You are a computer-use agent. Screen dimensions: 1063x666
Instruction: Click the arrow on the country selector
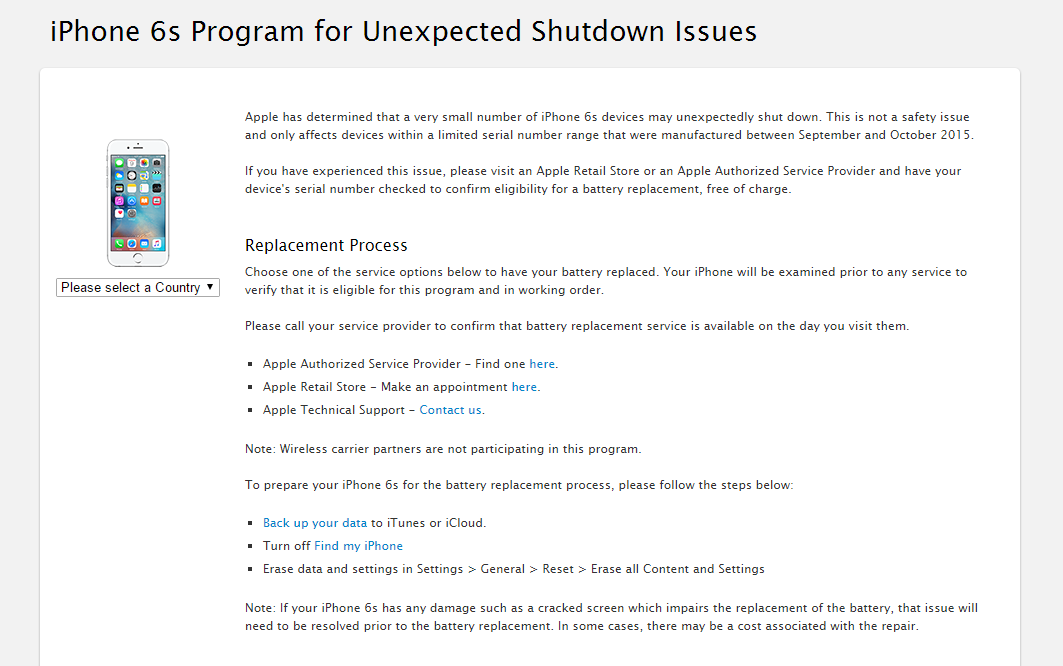(x=210, y=287)
